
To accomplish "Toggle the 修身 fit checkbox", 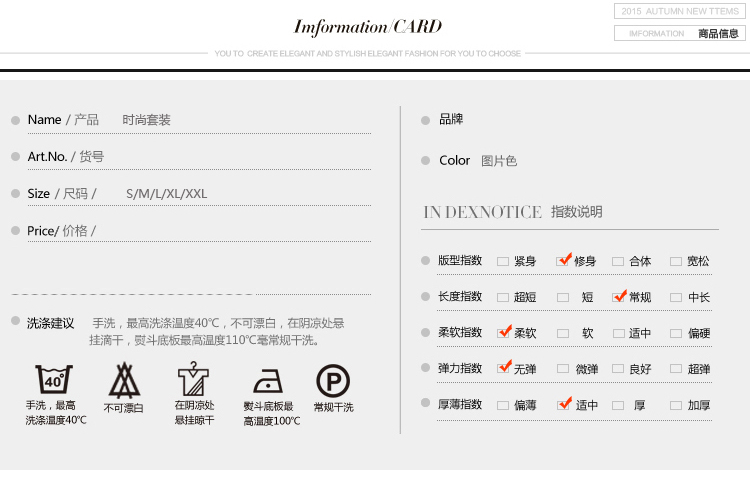I will pos(563,261).
